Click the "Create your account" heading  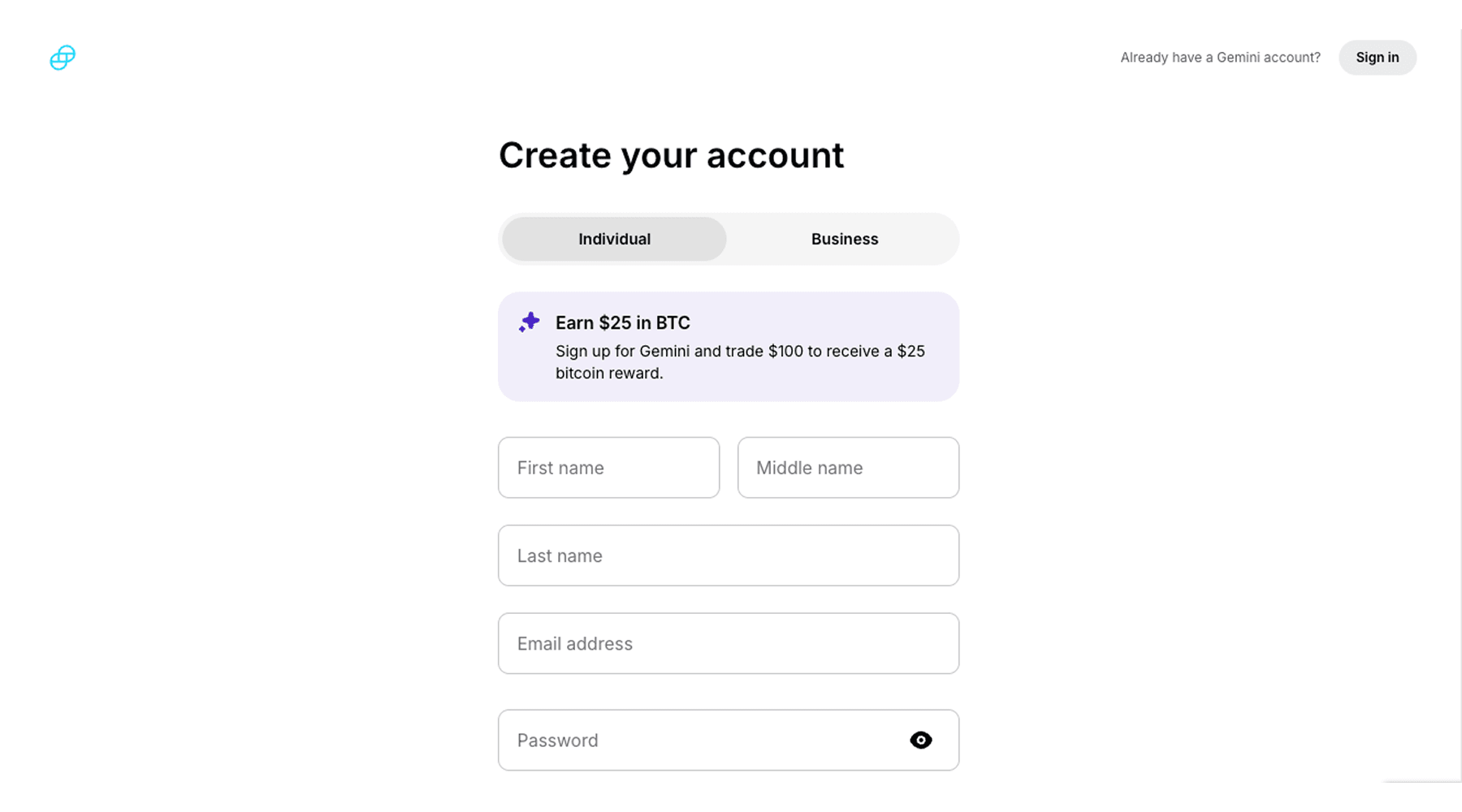(671, 155)
